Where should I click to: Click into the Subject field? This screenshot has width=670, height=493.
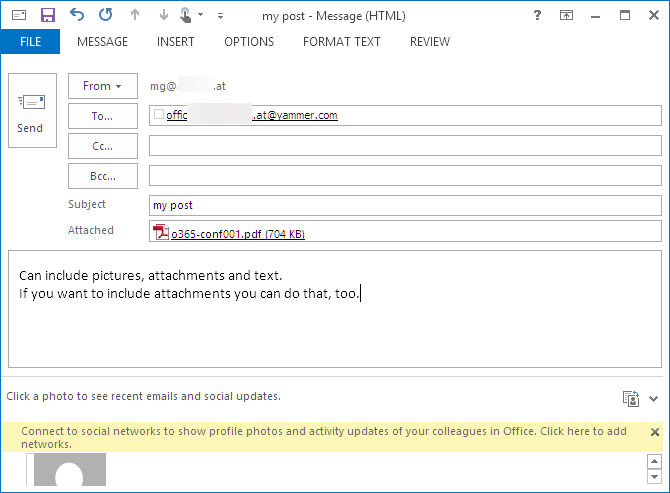point(404,205)
